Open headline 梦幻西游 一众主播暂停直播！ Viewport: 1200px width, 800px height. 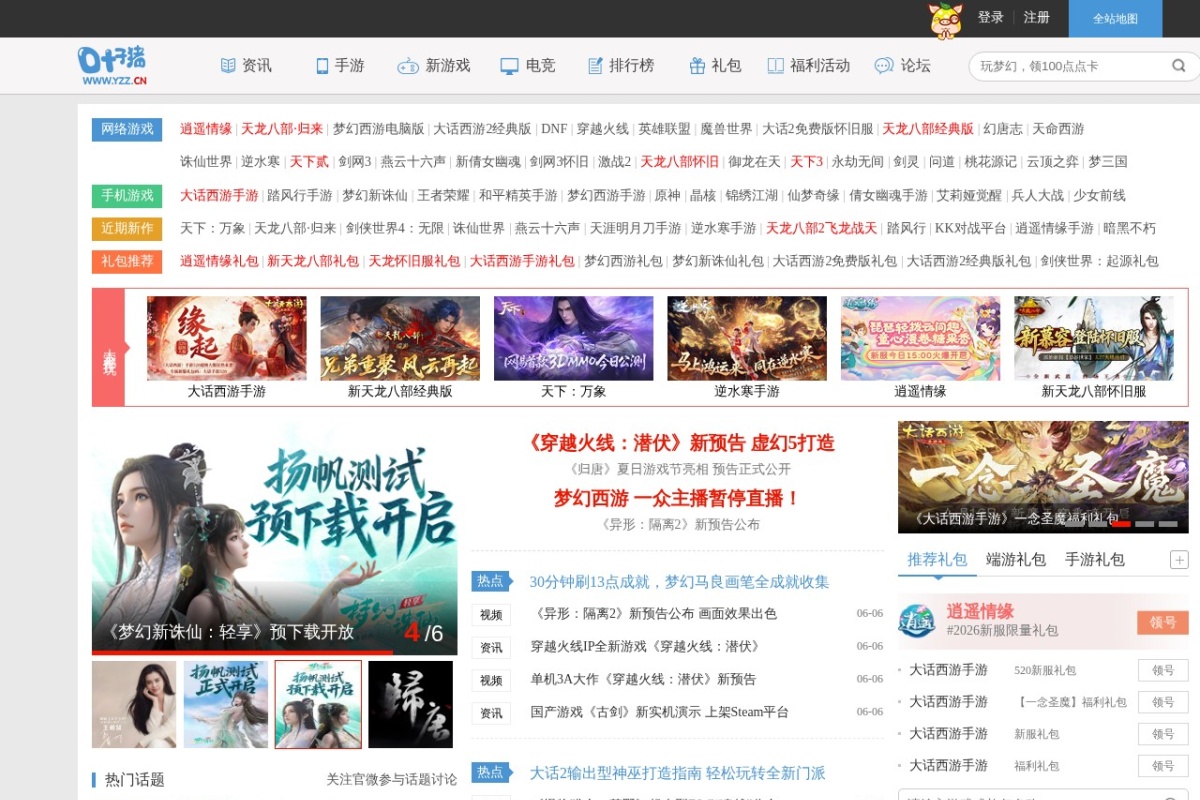coord(677,498)
